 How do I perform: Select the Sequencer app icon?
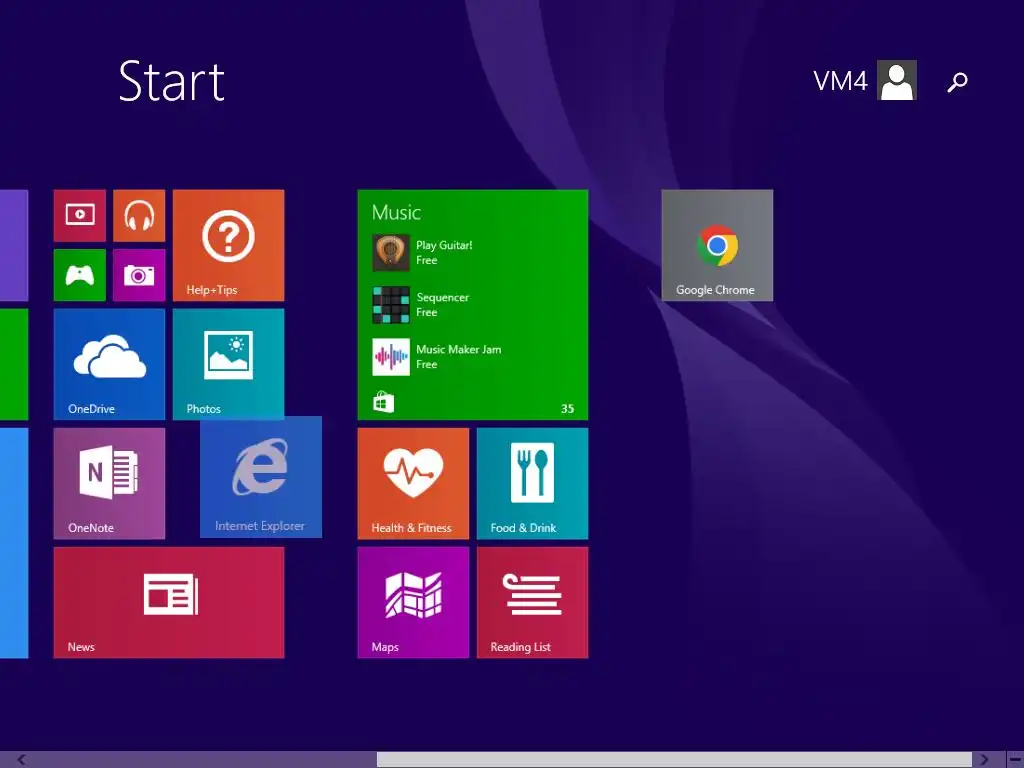coord(391,305)
